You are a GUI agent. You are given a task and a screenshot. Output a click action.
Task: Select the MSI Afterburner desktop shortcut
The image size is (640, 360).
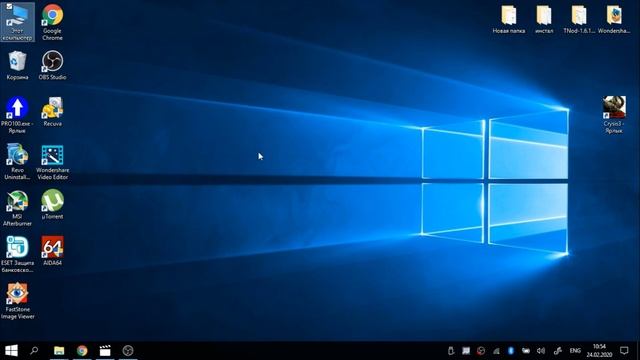[17, 208]
